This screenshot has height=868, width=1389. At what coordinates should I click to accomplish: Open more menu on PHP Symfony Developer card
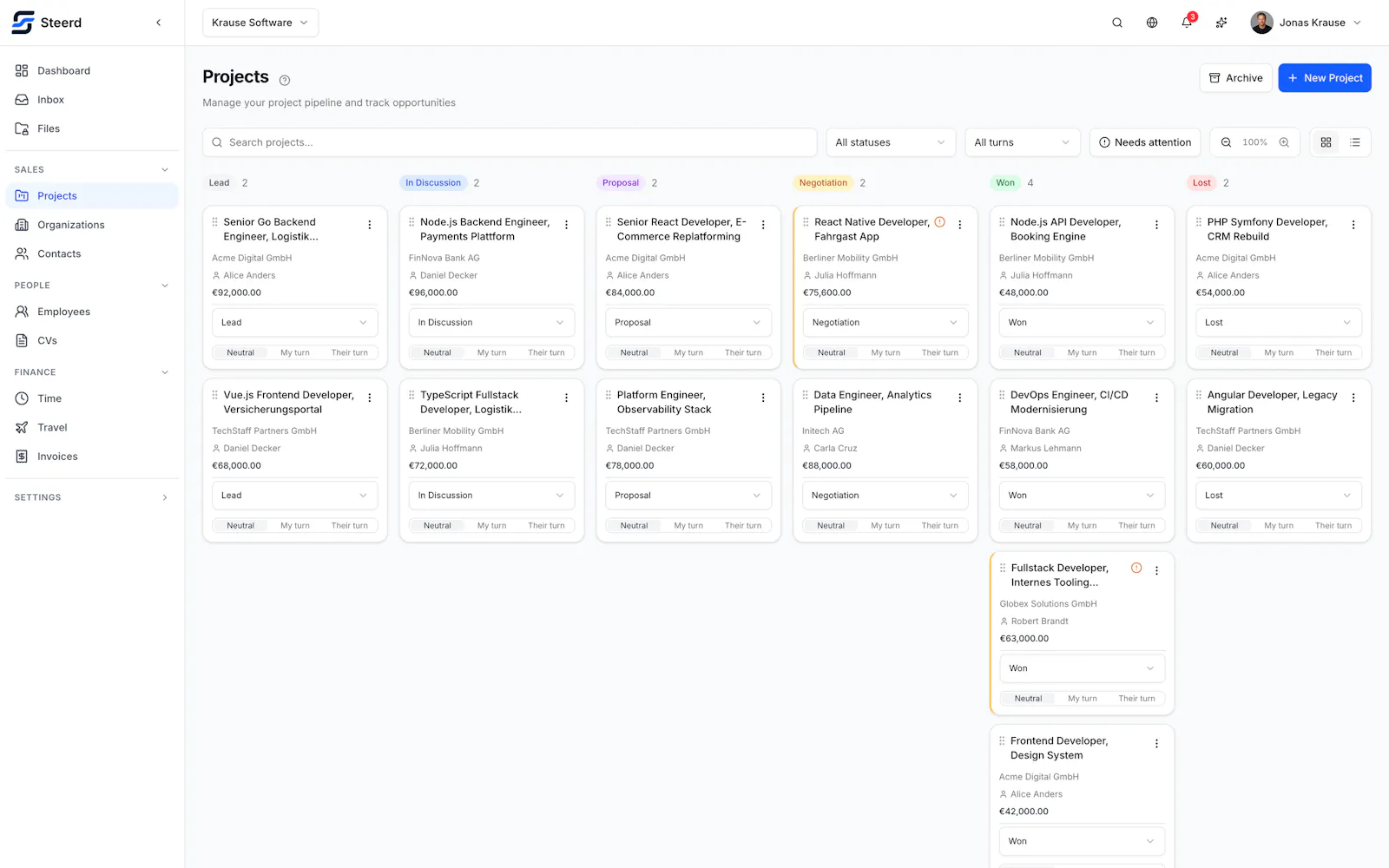coord(1353,225)
